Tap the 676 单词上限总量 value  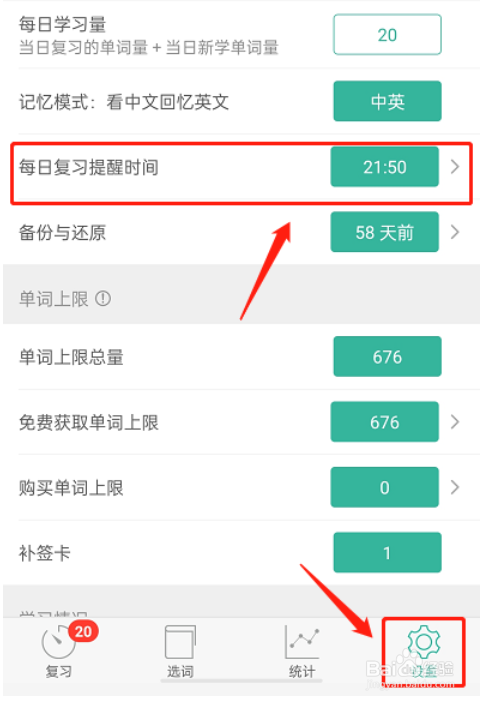387,356
